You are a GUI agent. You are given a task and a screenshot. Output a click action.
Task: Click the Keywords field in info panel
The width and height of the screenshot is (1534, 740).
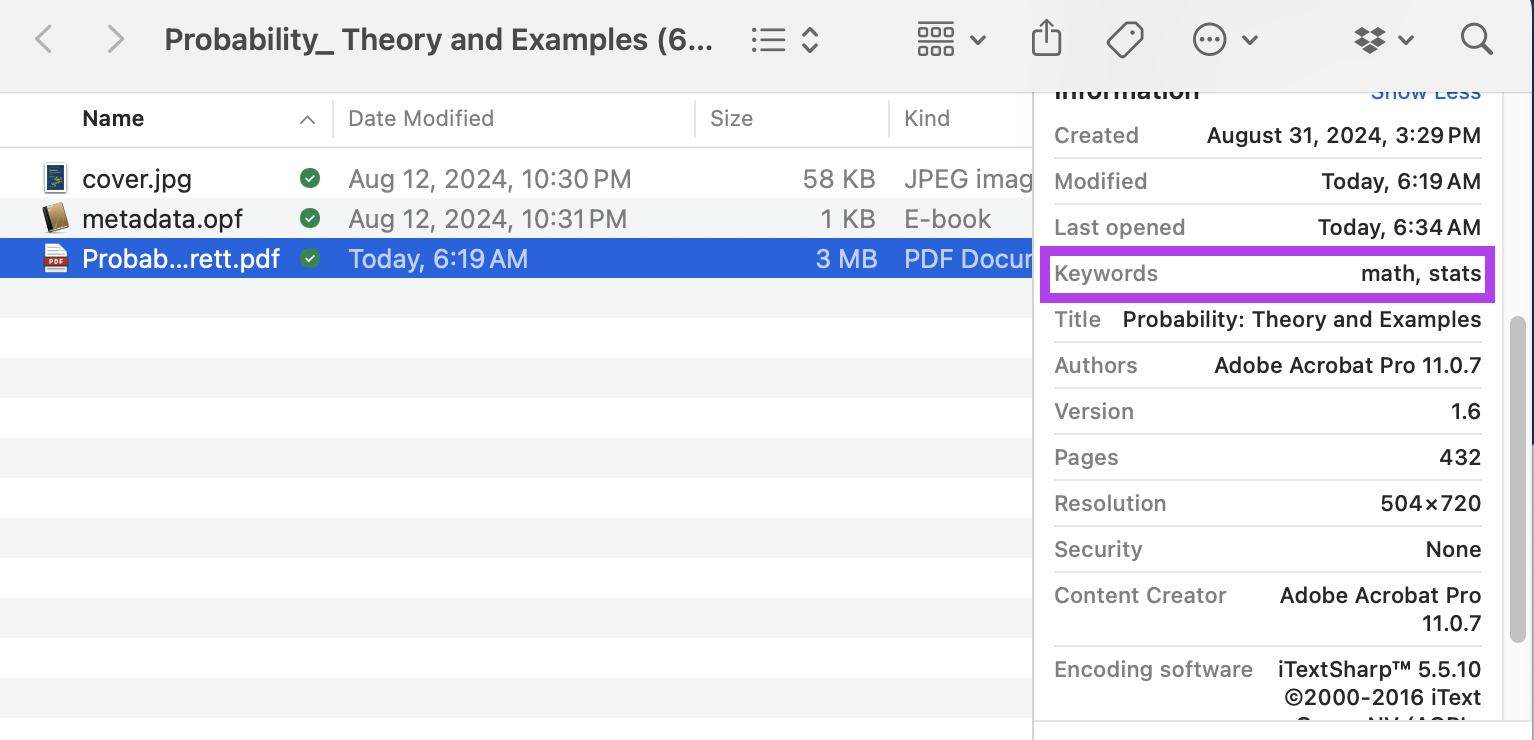[1268, 274]
